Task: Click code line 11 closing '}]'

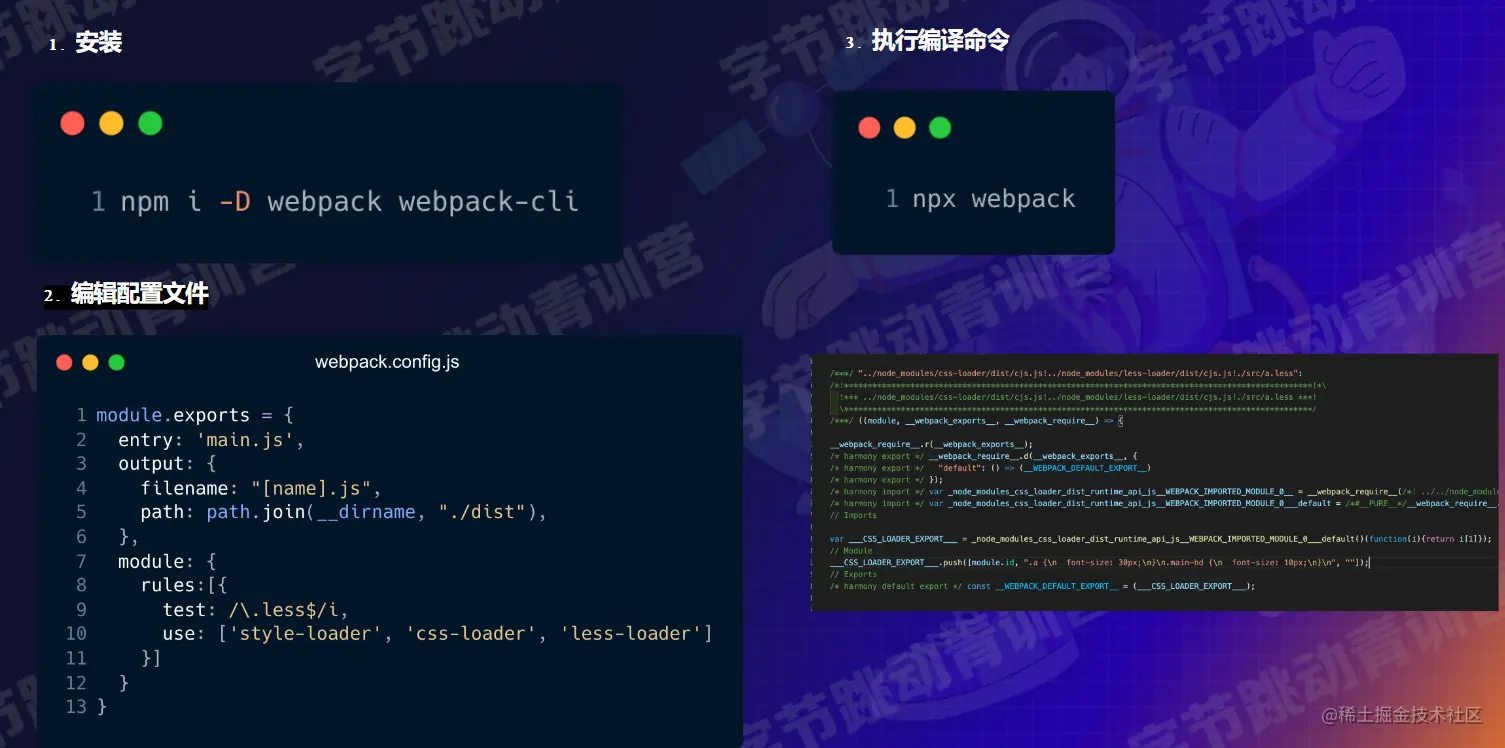Action: pos(151,658)
